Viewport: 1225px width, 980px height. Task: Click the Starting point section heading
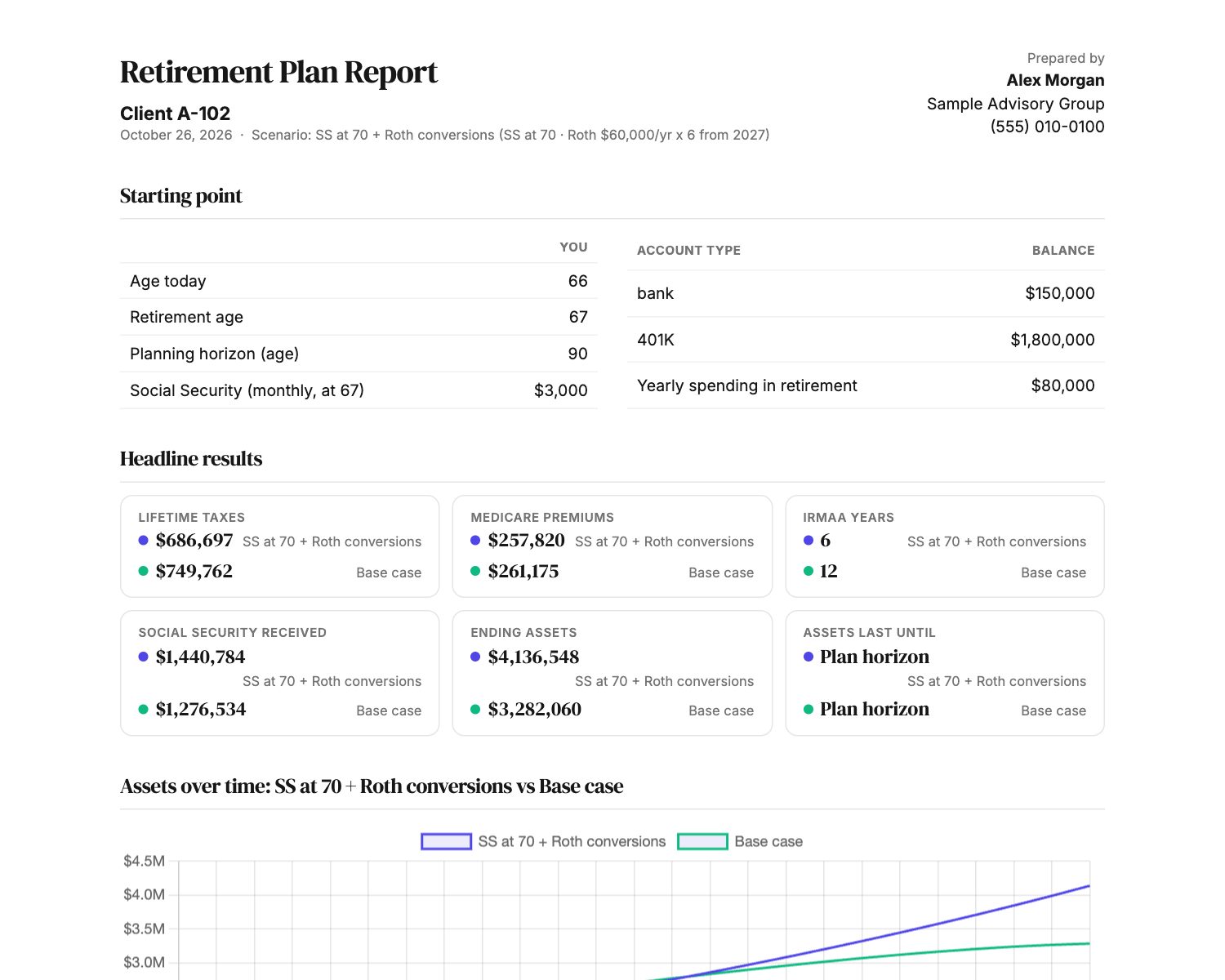click(180, 196)
